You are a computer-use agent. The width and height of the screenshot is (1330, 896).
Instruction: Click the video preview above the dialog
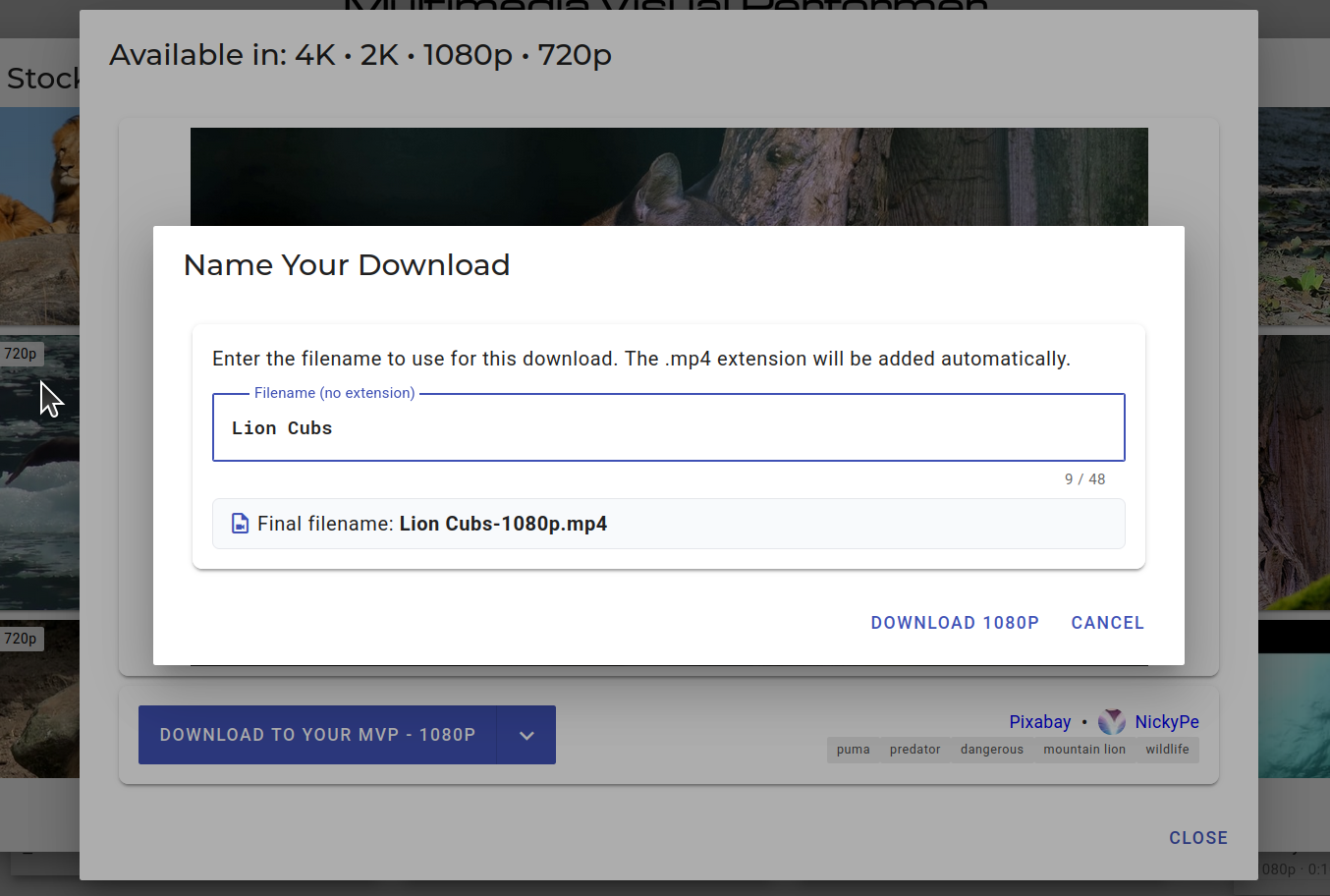pyautogui.click(x=668, y=177)
